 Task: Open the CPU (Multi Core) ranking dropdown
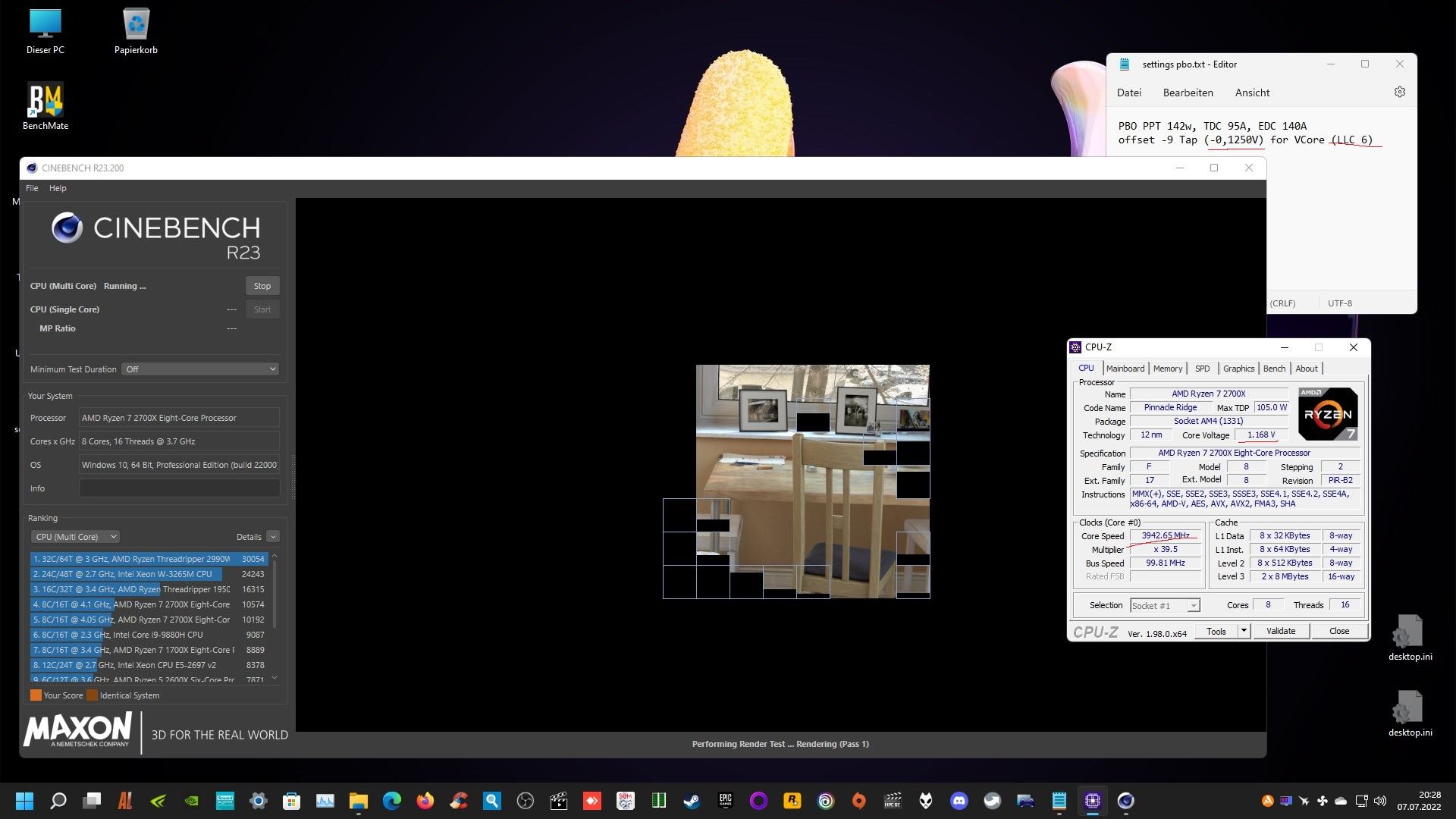point(76,537)
